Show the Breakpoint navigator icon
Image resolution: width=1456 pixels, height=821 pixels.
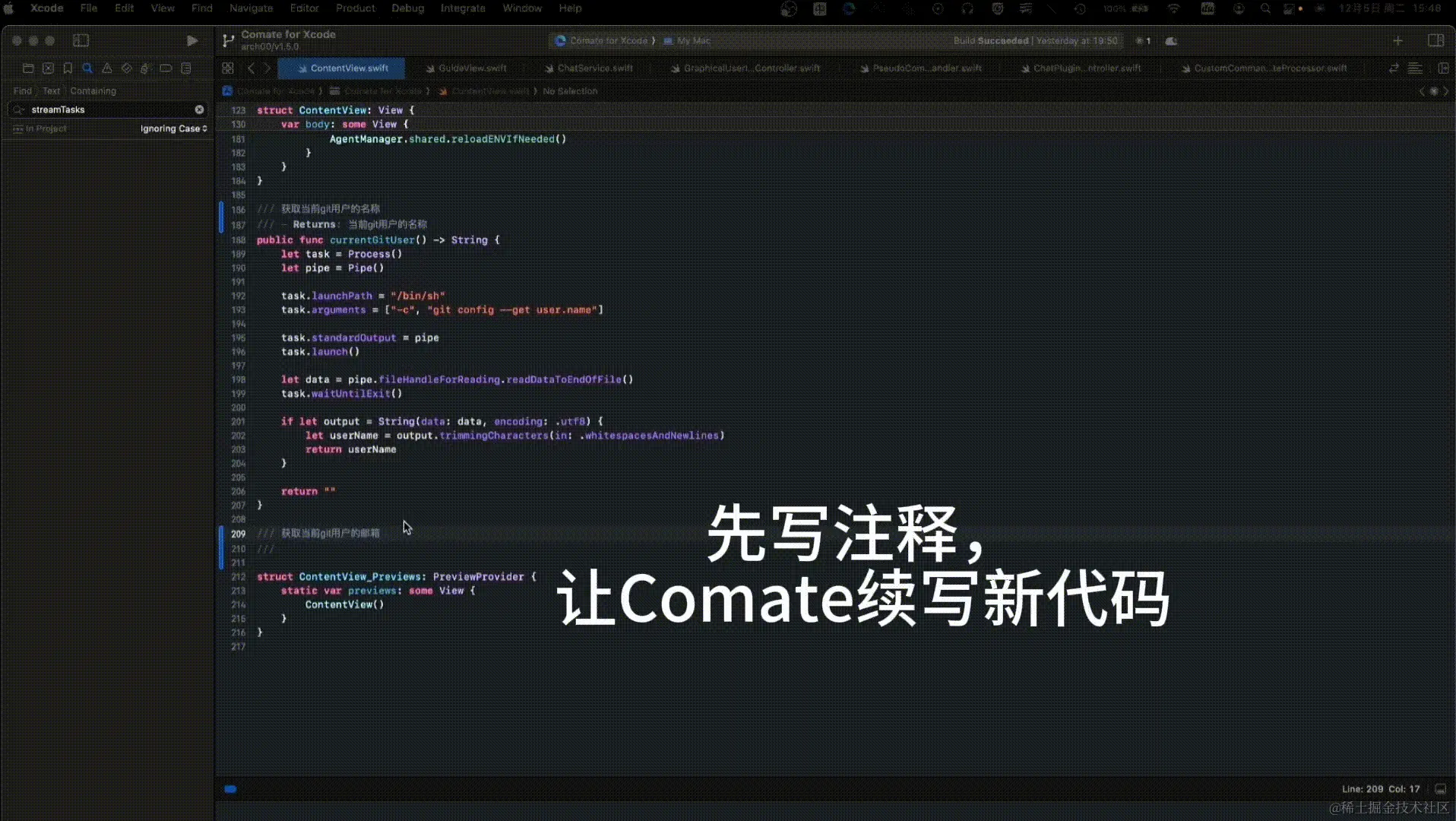(166, 68)
